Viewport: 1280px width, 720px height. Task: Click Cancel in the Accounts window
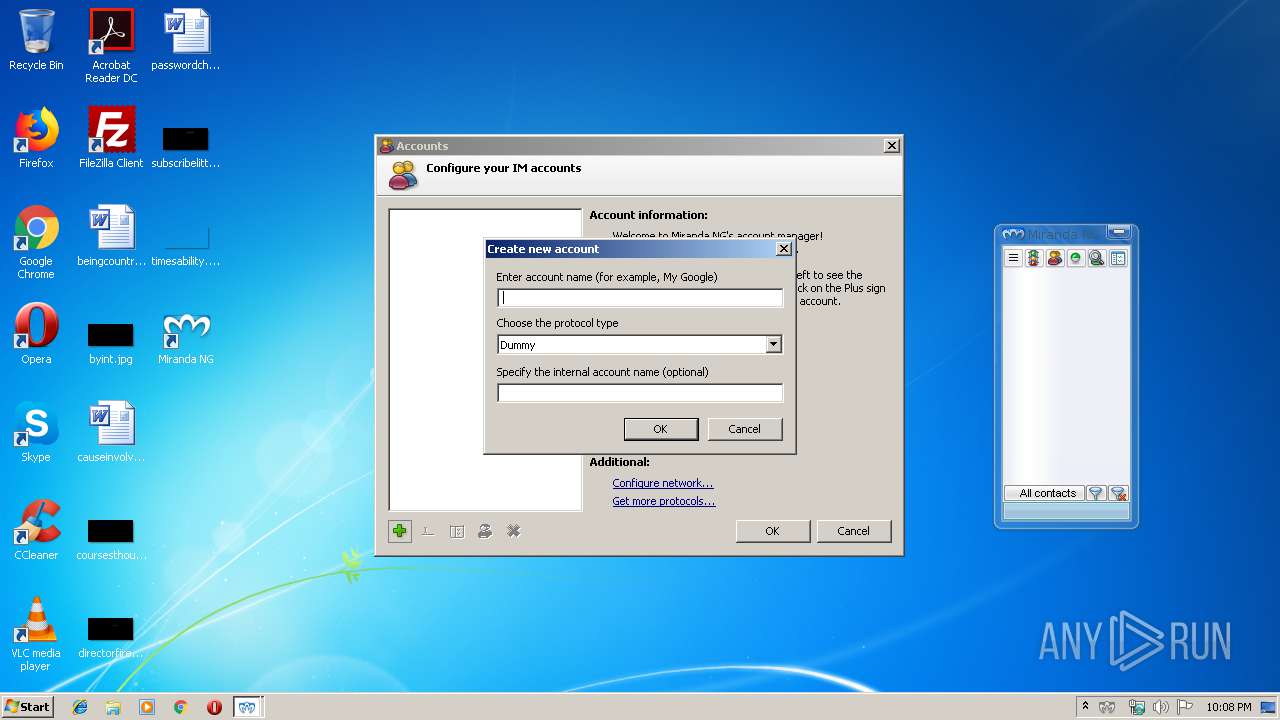[853, 531]
